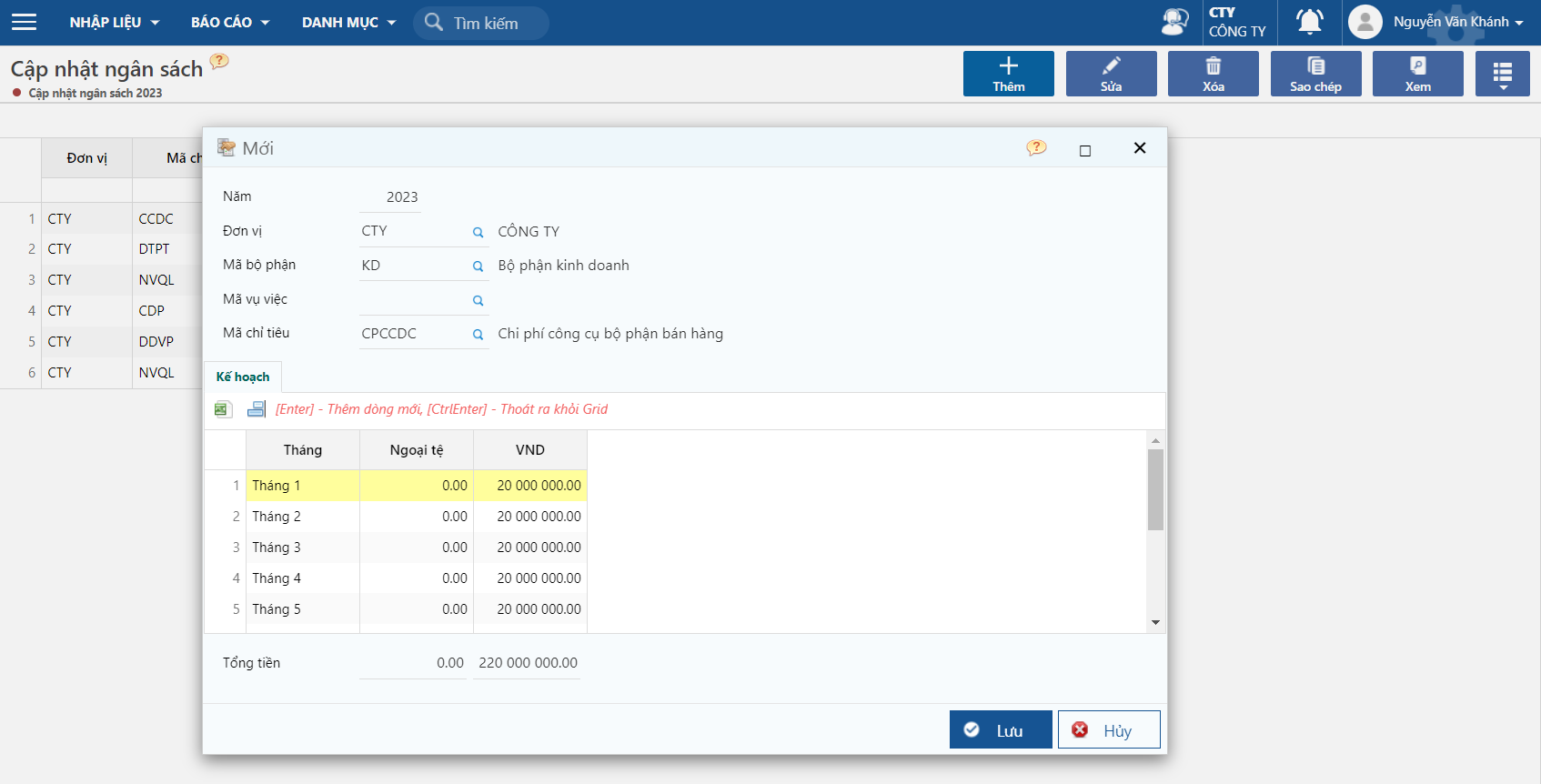Click lookup icon for Mã bộ phận field
The height and width of the screenshot is (784, 1541).
point(478,266)
